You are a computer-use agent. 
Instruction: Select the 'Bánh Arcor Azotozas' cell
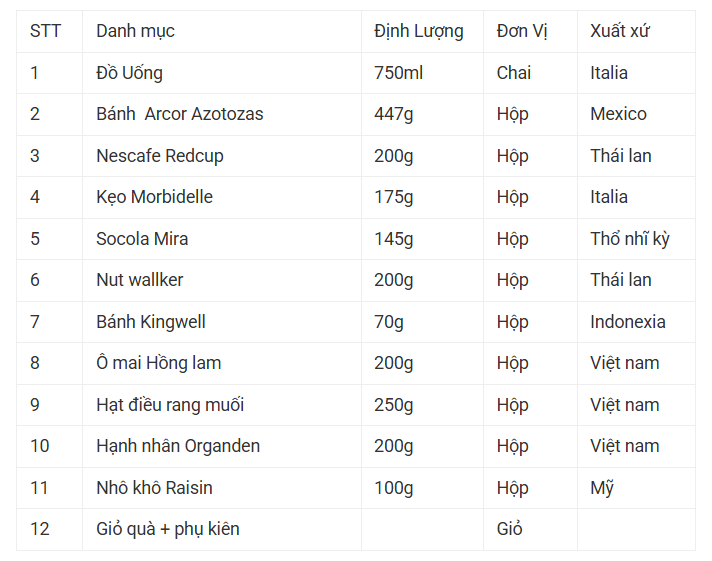pos(180,114)
